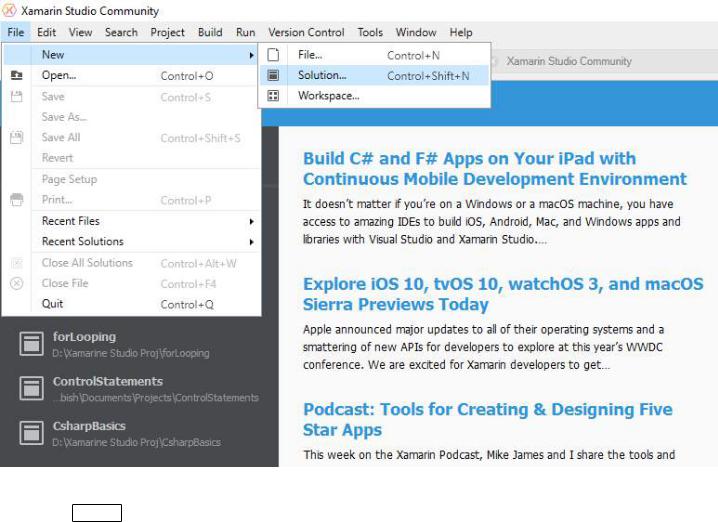Click the Close All Solutions icon

[x=16, y=262]
